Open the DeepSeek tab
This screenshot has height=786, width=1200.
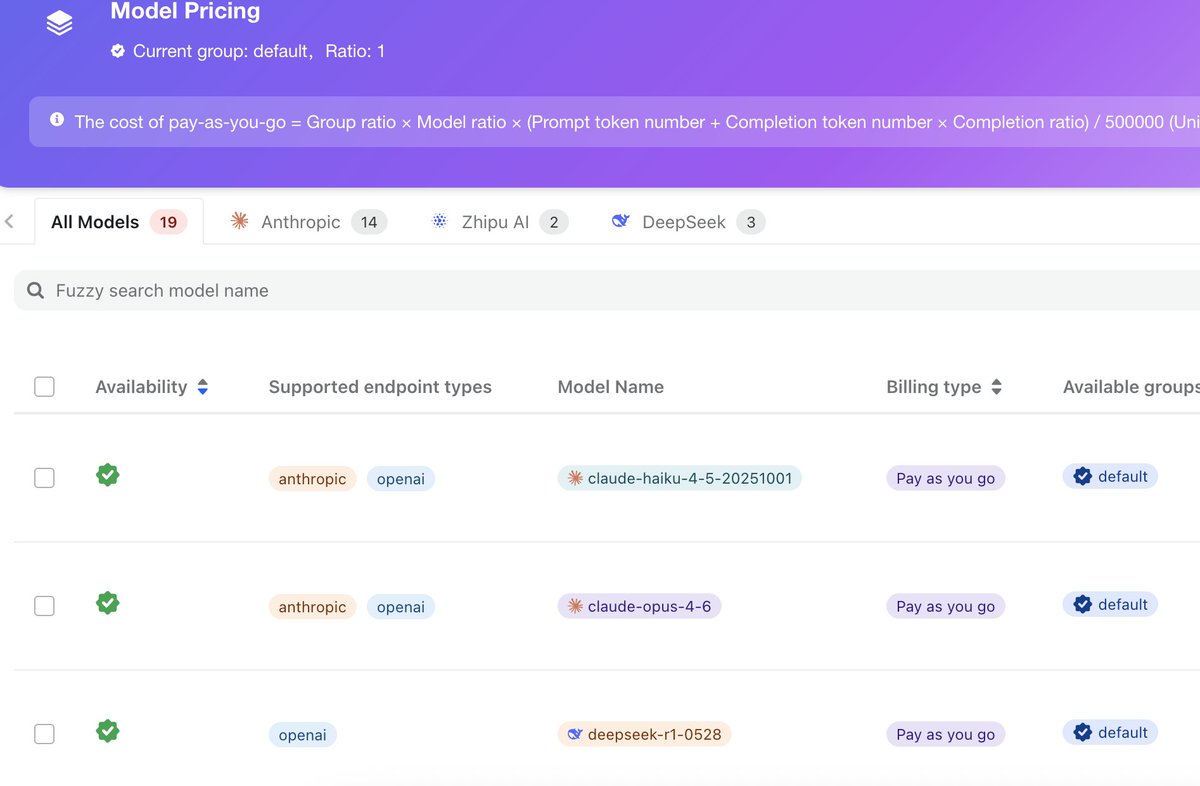(x=688, y=221)
